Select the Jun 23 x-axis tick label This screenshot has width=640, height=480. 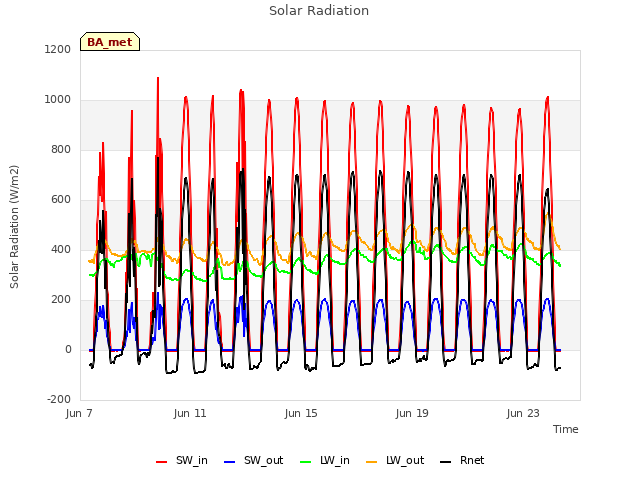click(523, 413)
